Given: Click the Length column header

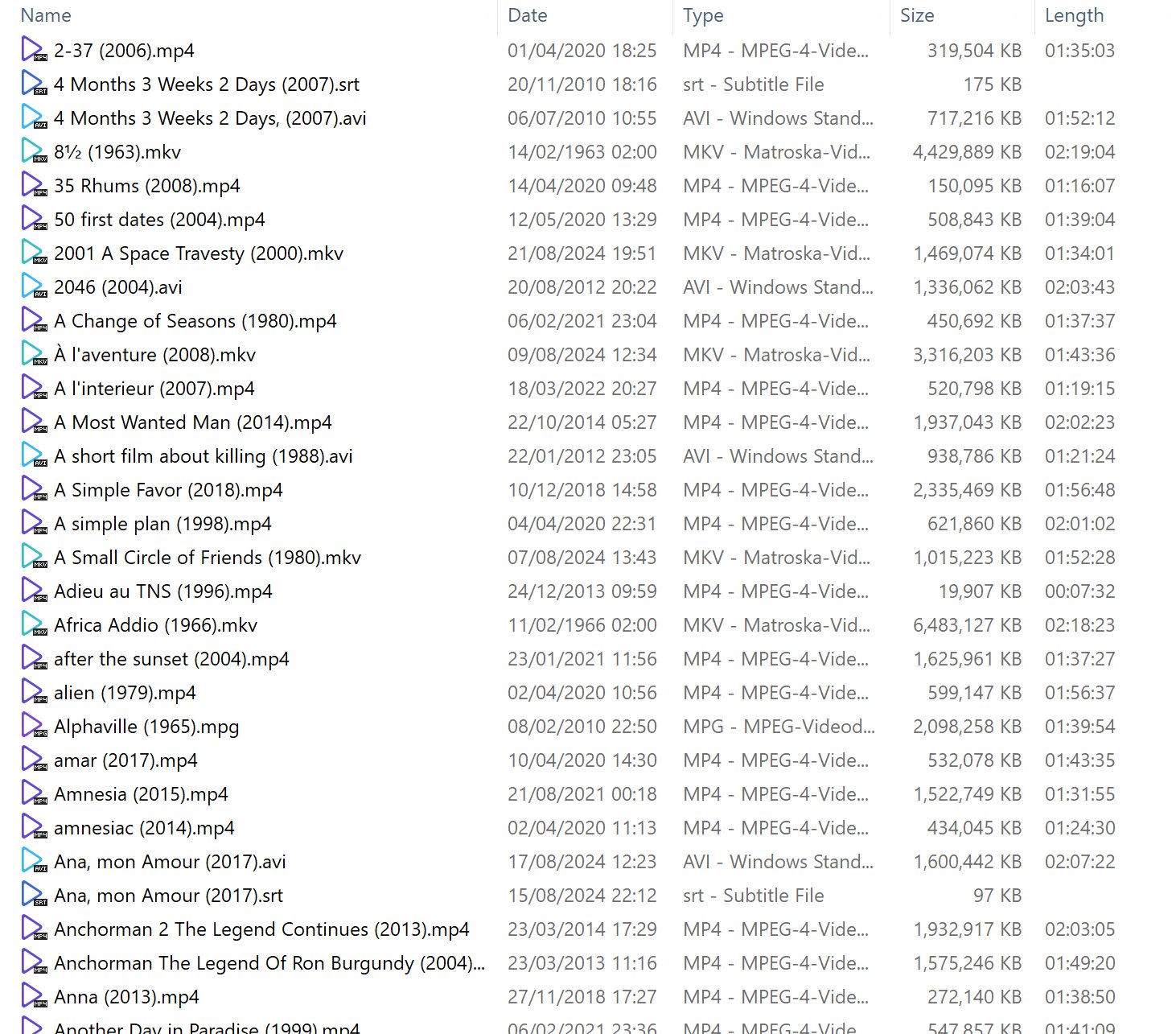Looking at the screenshot, I should pos(1074,15).
